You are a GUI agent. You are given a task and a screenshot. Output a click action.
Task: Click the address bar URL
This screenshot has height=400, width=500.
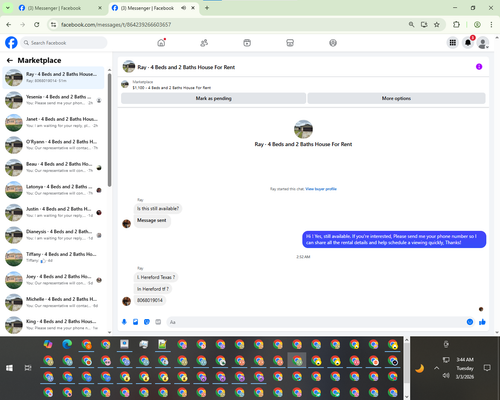(116, 25)
